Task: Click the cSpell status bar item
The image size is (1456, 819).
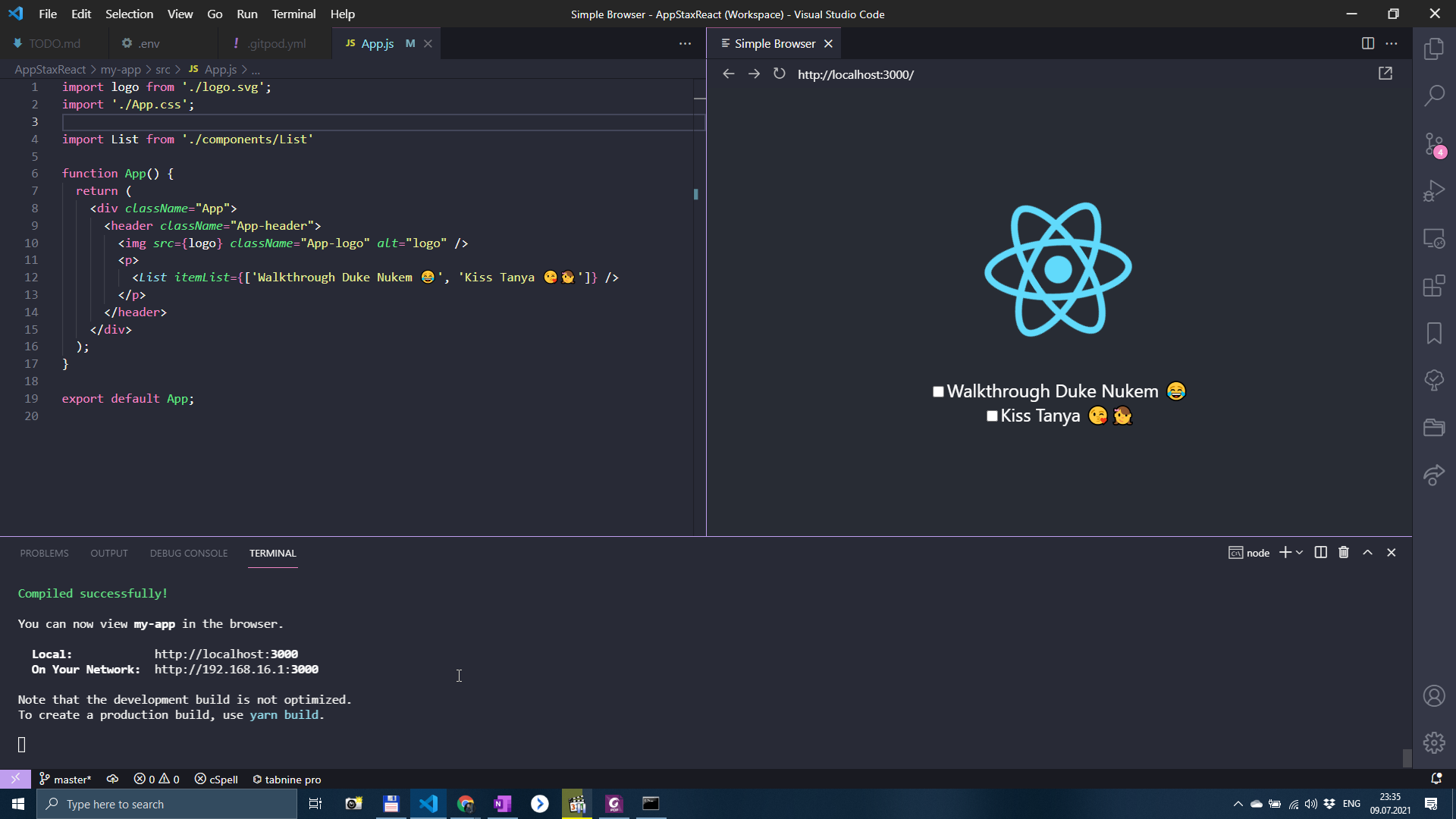Action: click(216, 780)
